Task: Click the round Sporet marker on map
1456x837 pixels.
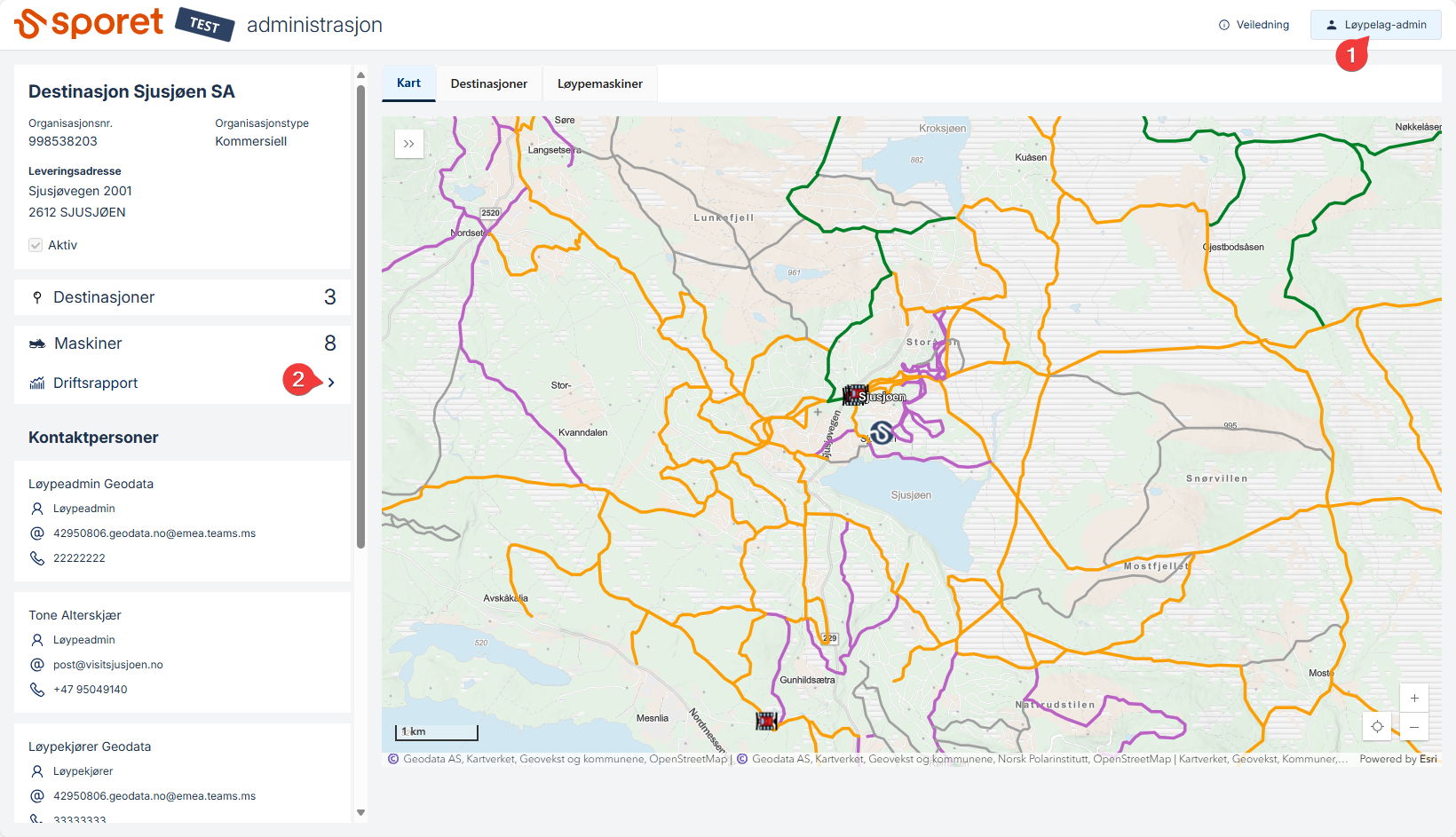Action: tap(881, 432)
